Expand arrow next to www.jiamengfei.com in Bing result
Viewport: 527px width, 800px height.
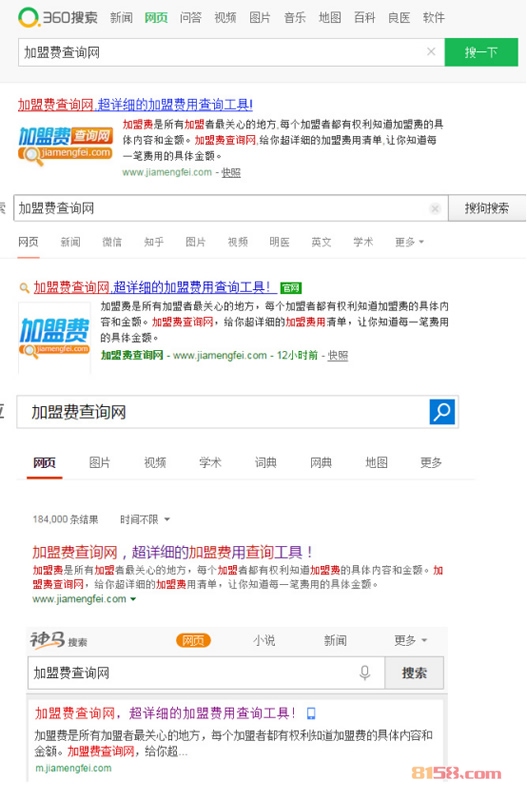point(133,599)
